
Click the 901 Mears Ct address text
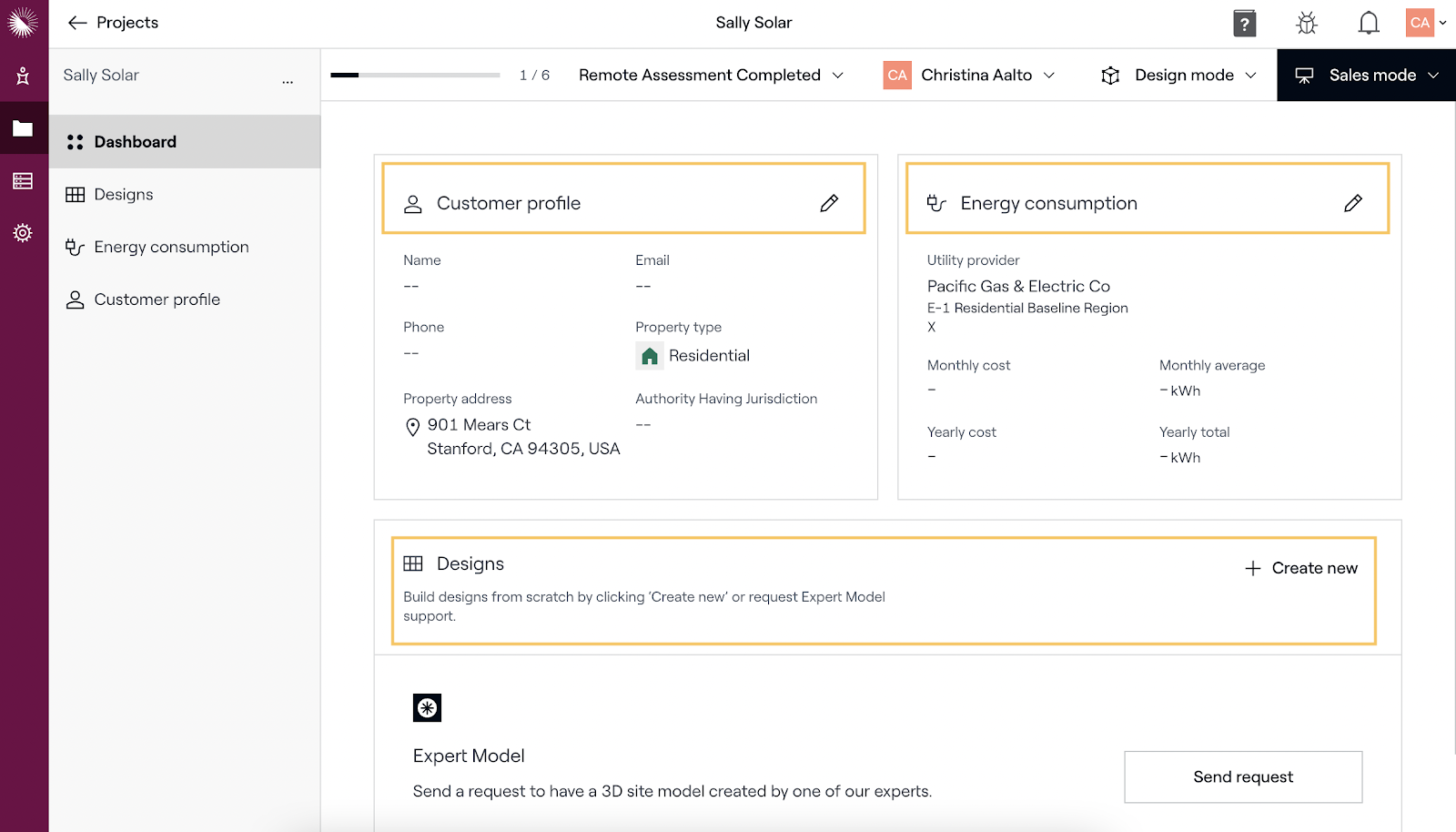coord(479,425)
